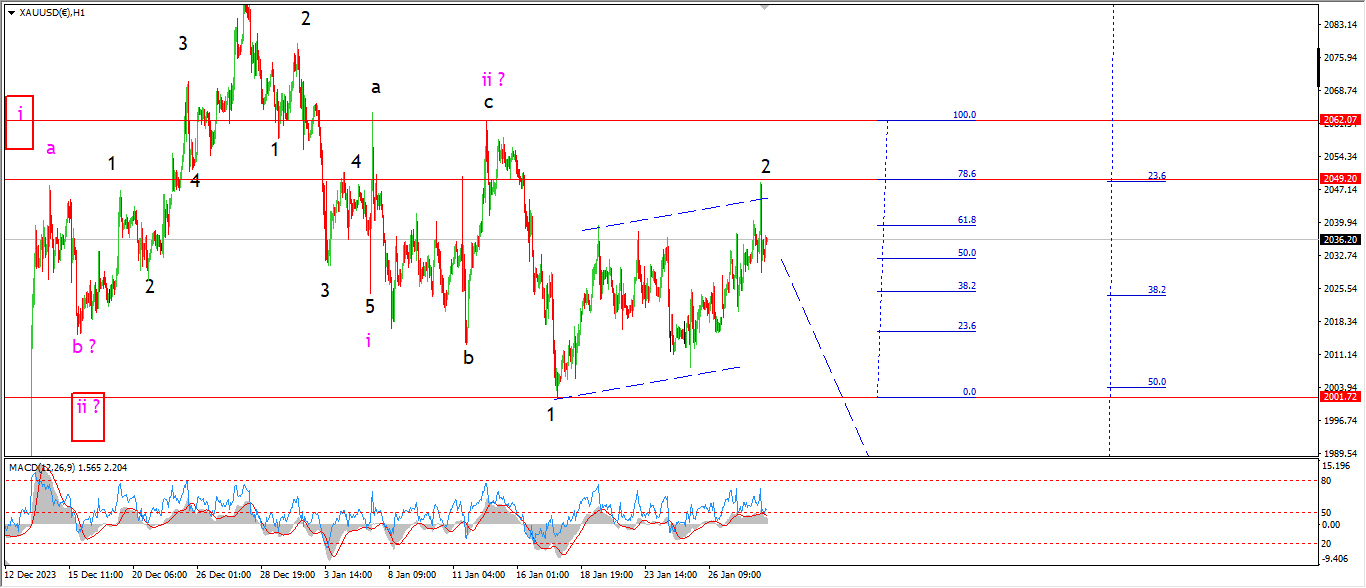The height and width of the screenshot is (588, 1366).
Task: Click the red 2001.72 price level tag
Action: pyautogui.click(x=1337, y=397)
